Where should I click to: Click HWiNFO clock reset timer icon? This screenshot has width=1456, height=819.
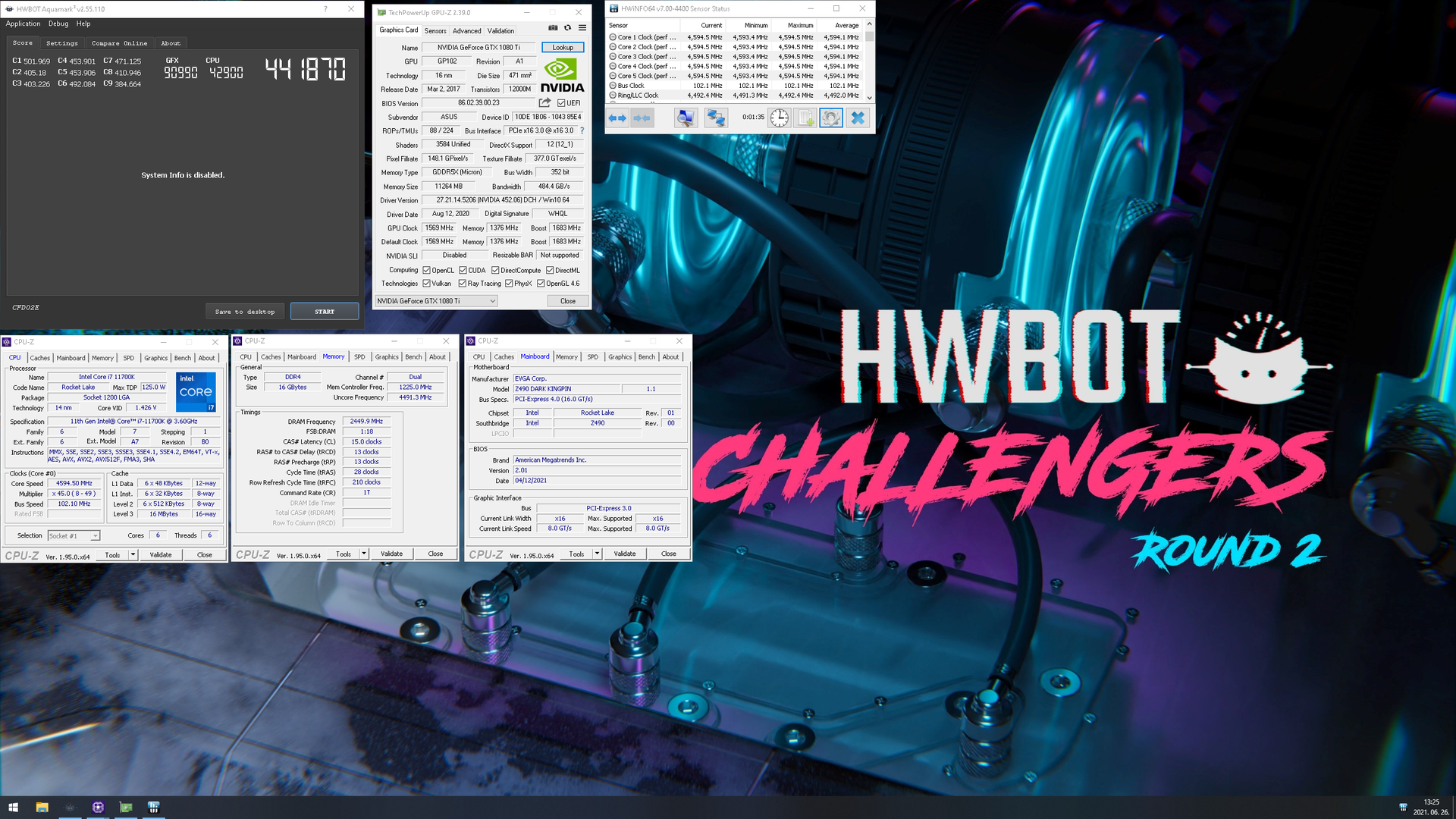[779, 118]
